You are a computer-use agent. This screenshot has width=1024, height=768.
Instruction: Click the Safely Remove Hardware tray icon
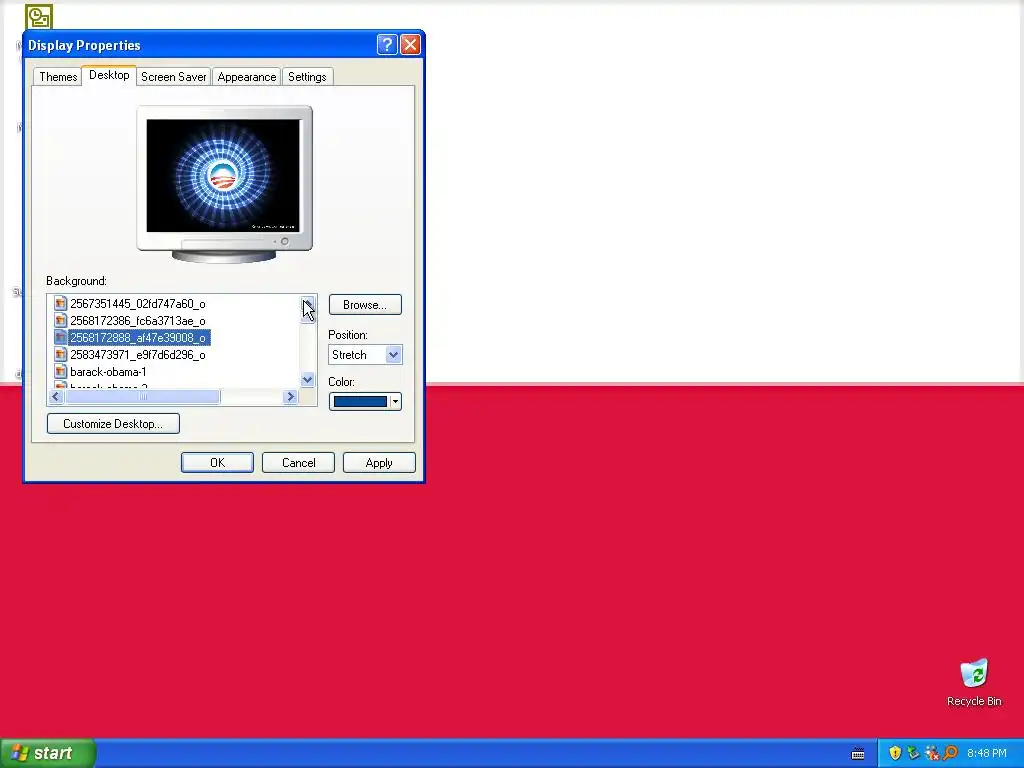coord(914,753)
